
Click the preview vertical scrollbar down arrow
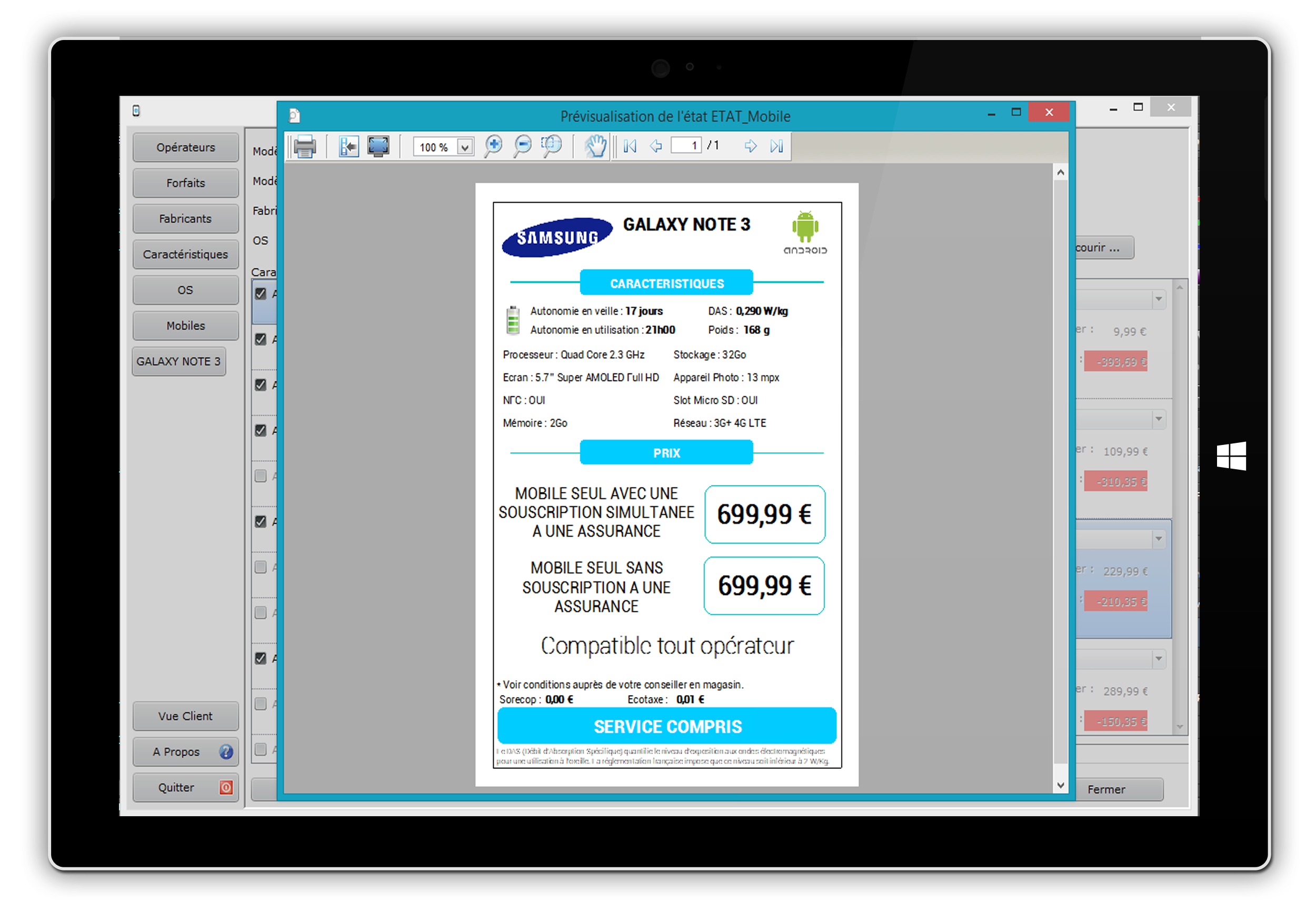coord(1060,785)
